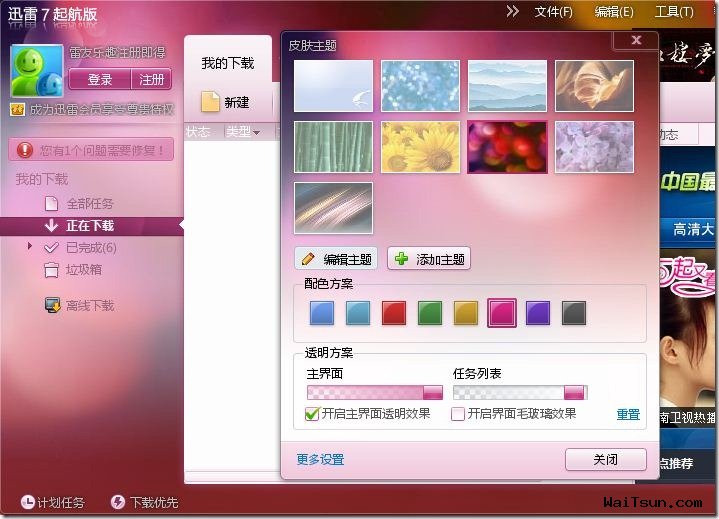Choose the sunflower skin theme thumbnail
Viewport: 719px width, 519px height.
420,147
